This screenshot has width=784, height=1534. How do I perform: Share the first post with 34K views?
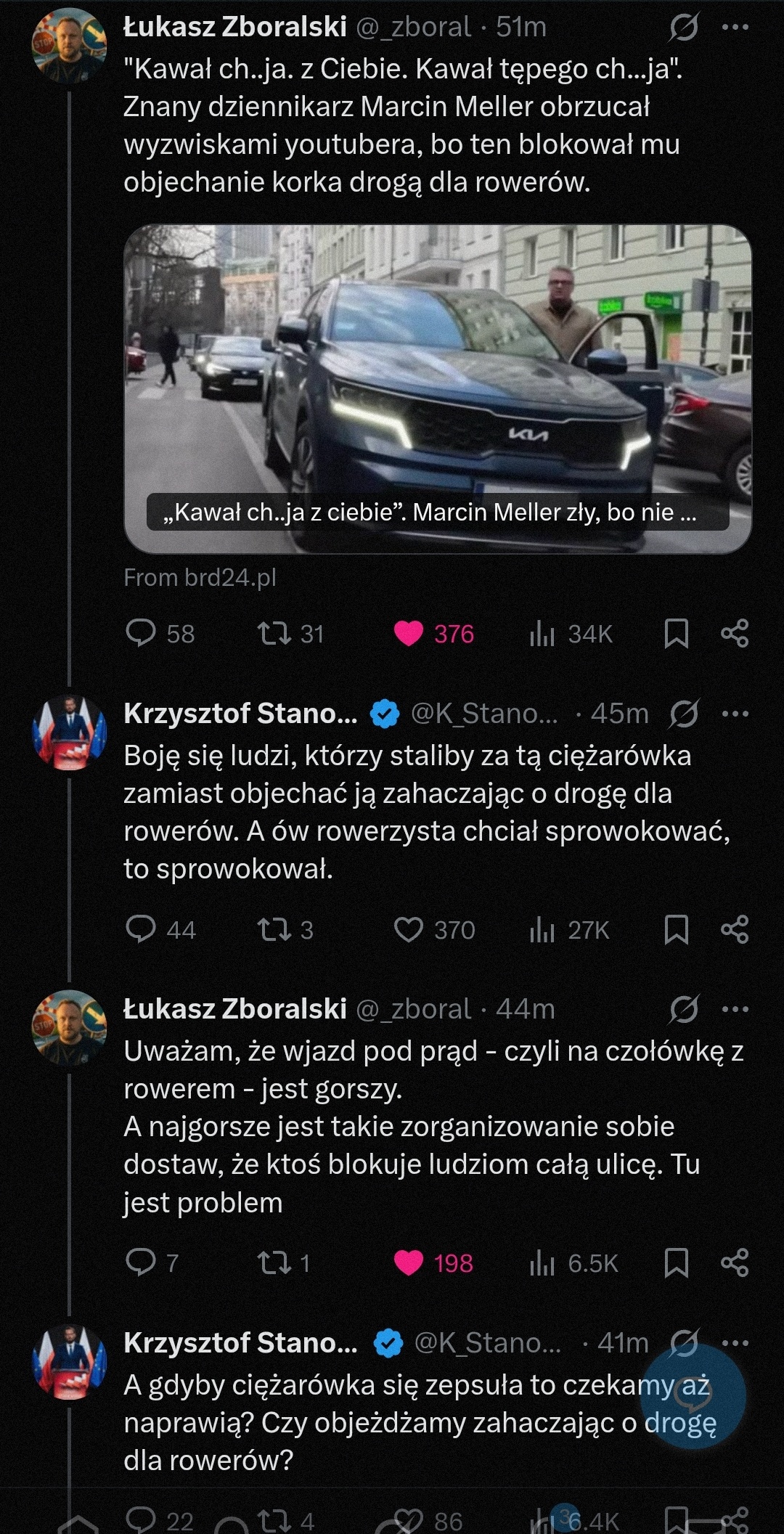click(x=735, y=633)
